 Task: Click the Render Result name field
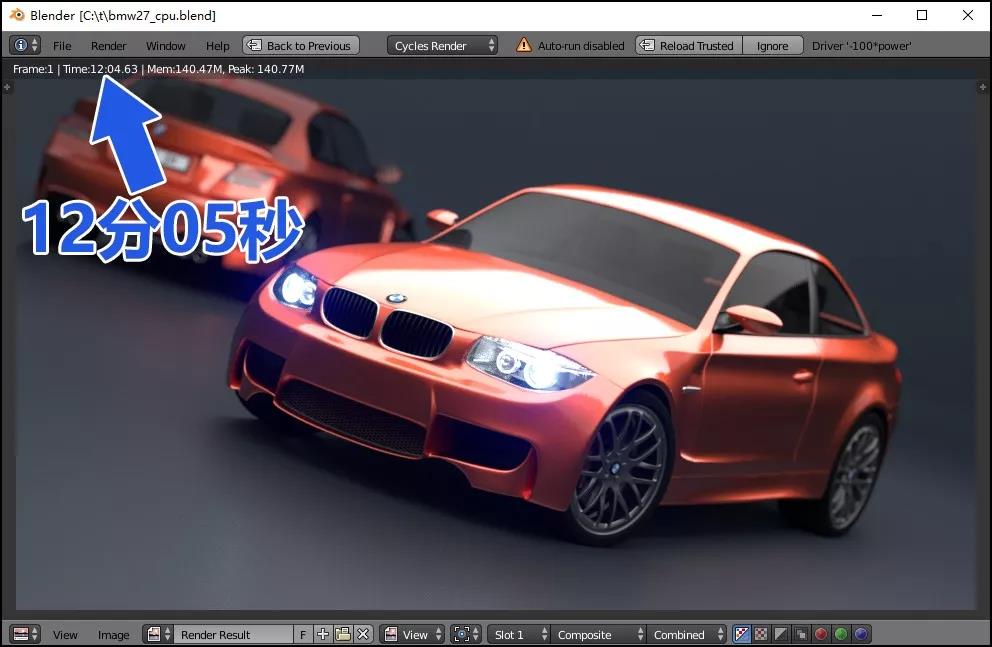point(233,634)
